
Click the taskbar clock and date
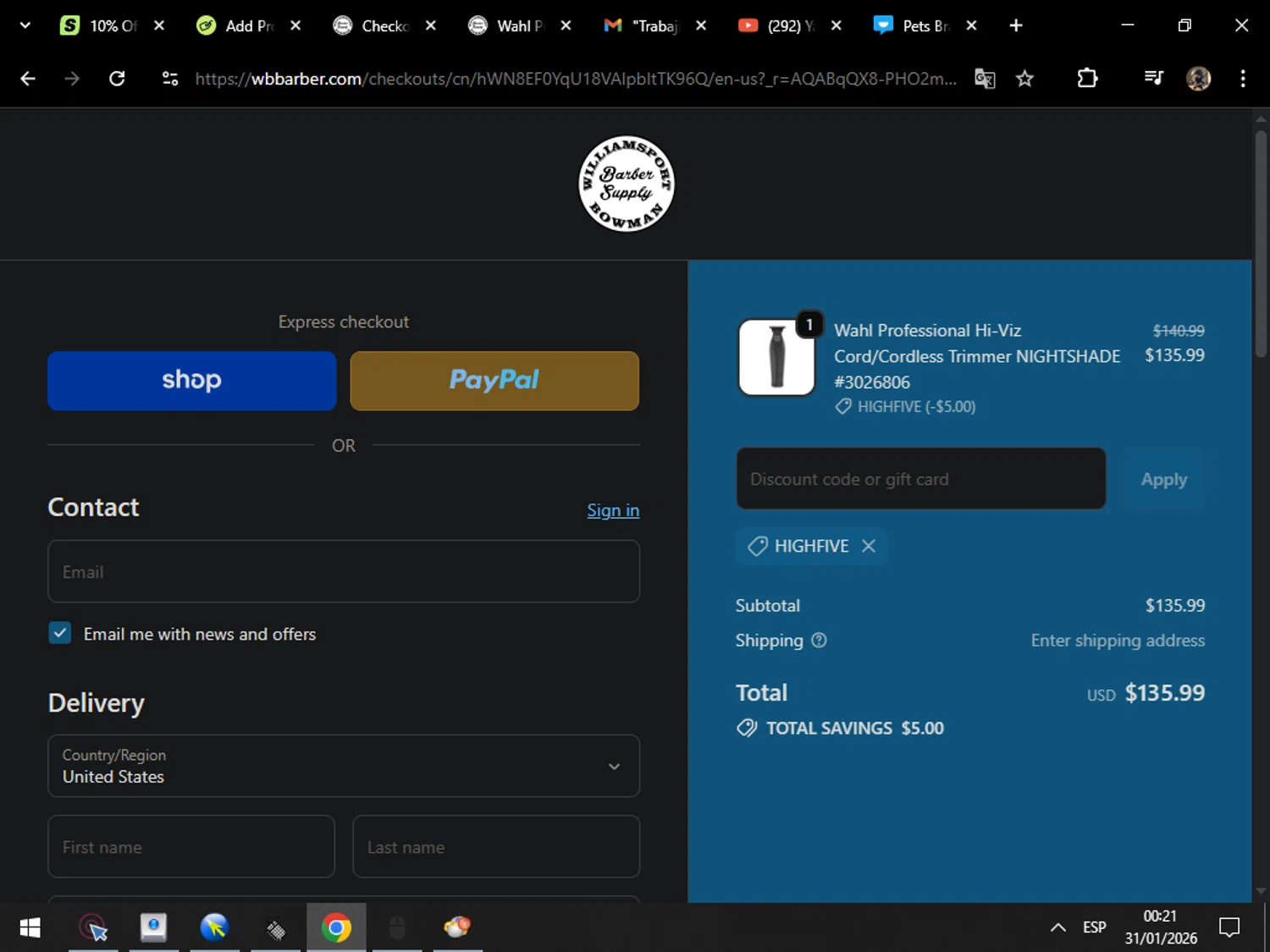[1161, 927]
